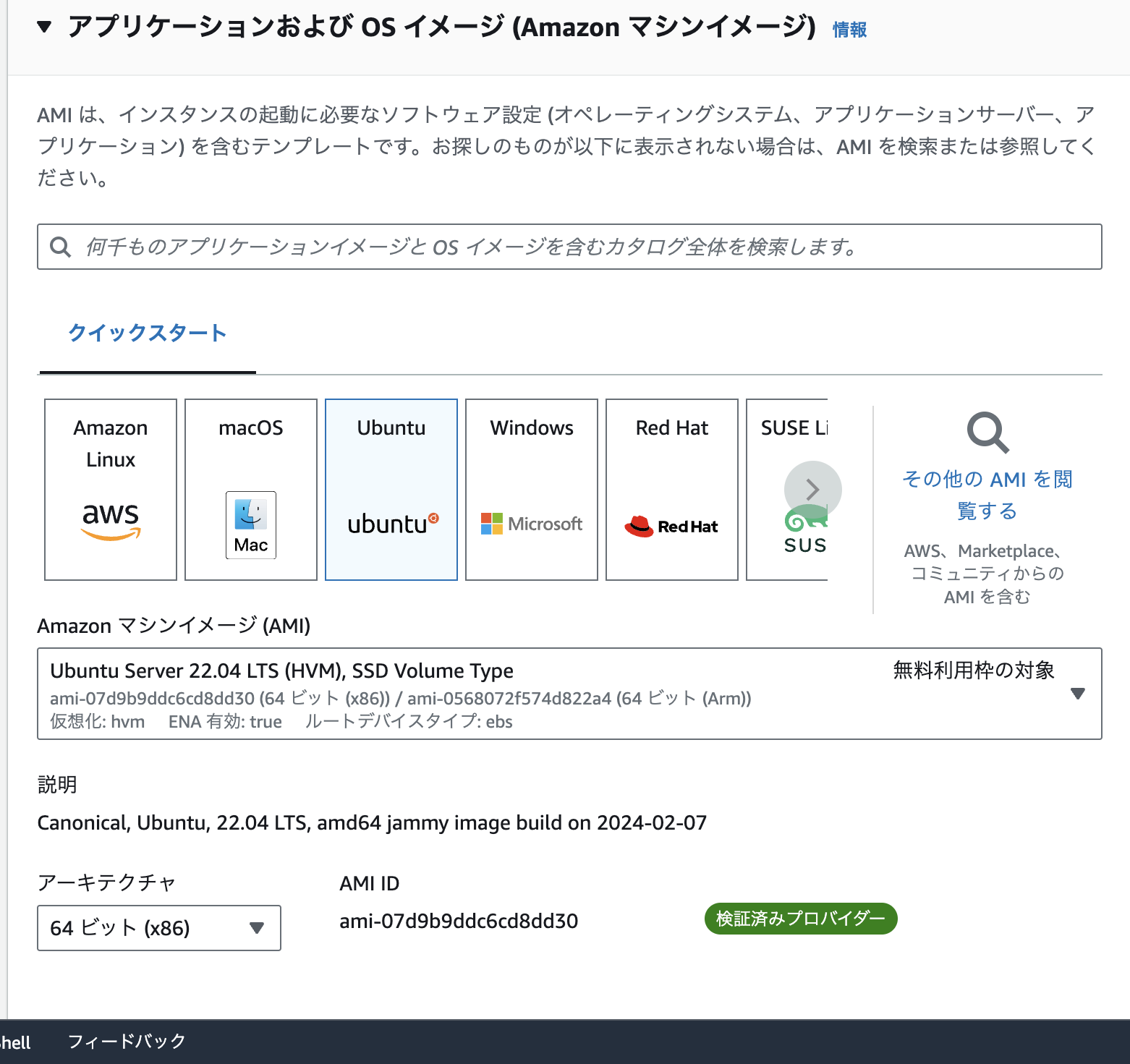Click the magnifier icon for browsing other AMIs

tap(987, 433)
